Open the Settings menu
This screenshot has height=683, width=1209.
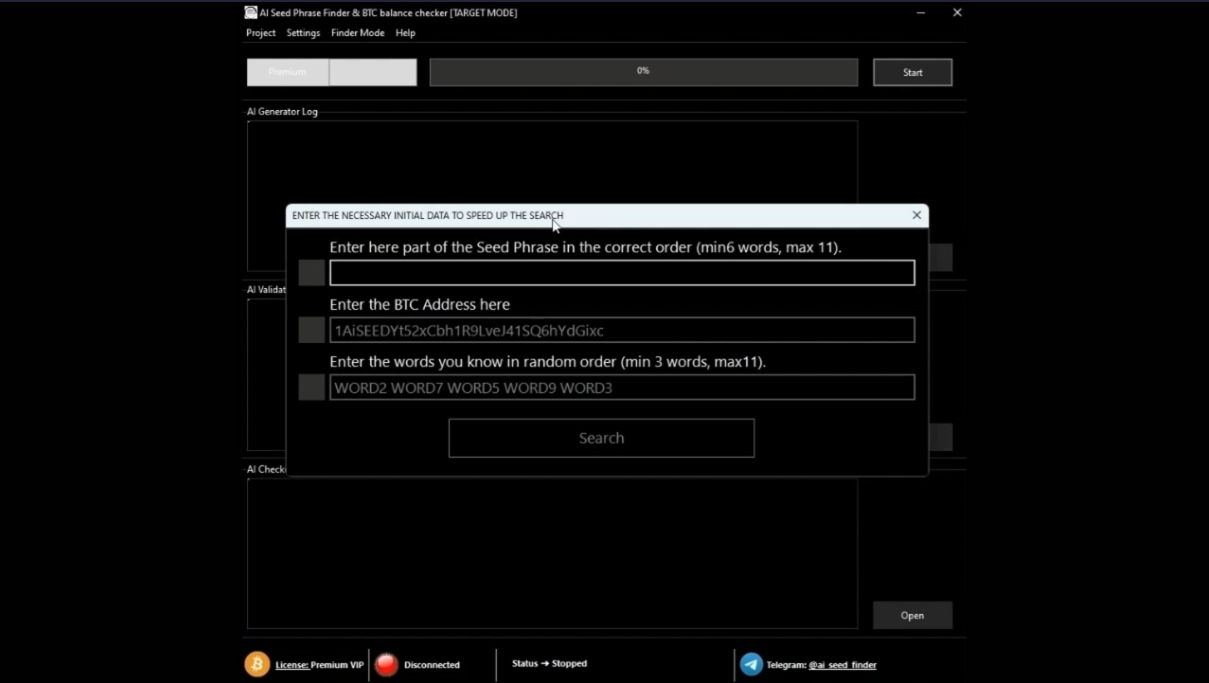pyautogui.click(x=303, y=33)
